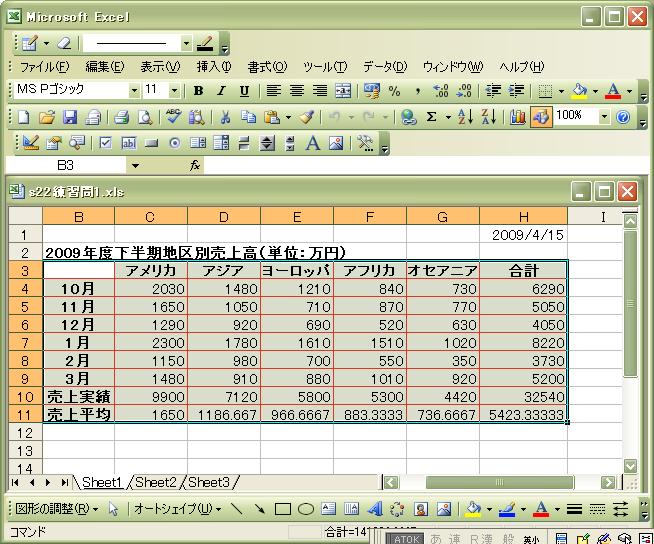Decrease decimal places
The image size is (654, 544).
(464, 91)
